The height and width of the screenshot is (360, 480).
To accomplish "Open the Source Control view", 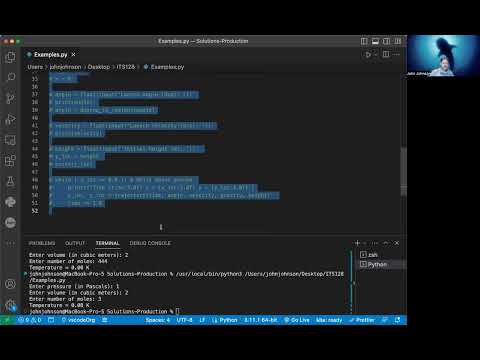I will (x=10, y=98).
